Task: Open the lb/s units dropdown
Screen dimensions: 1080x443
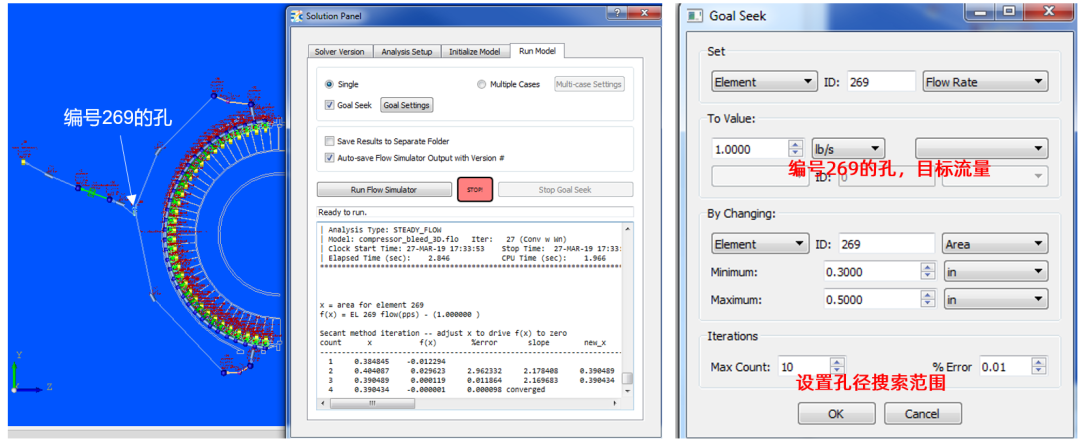Action: [849, 149]
